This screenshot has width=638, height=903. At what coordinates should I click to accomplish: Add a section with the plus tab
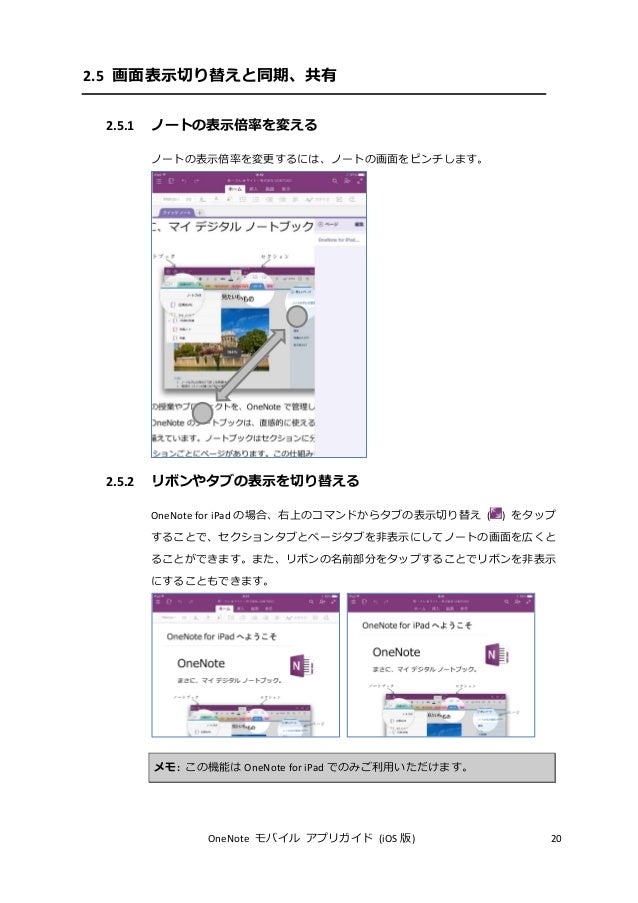(199, 213)
